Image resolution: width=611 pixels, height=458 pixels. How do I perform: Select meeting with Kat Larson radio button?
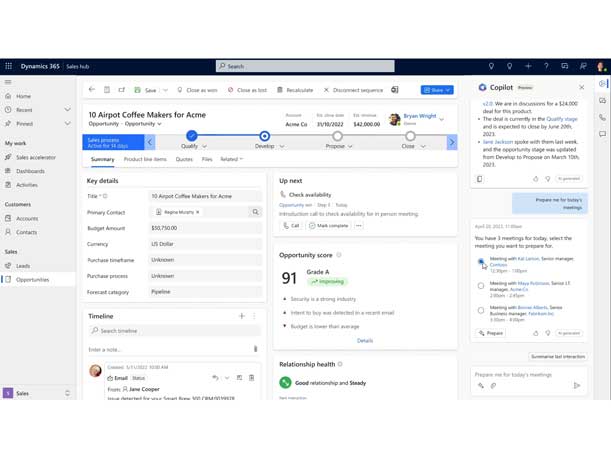pos(481,262)
